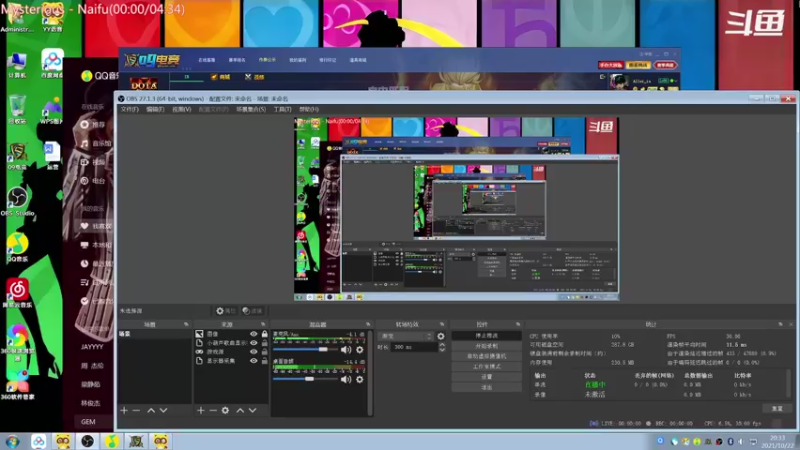The image size is (800, 450).
Task: Decrease transition duration with down arrow
Action: tap(442, 349)
